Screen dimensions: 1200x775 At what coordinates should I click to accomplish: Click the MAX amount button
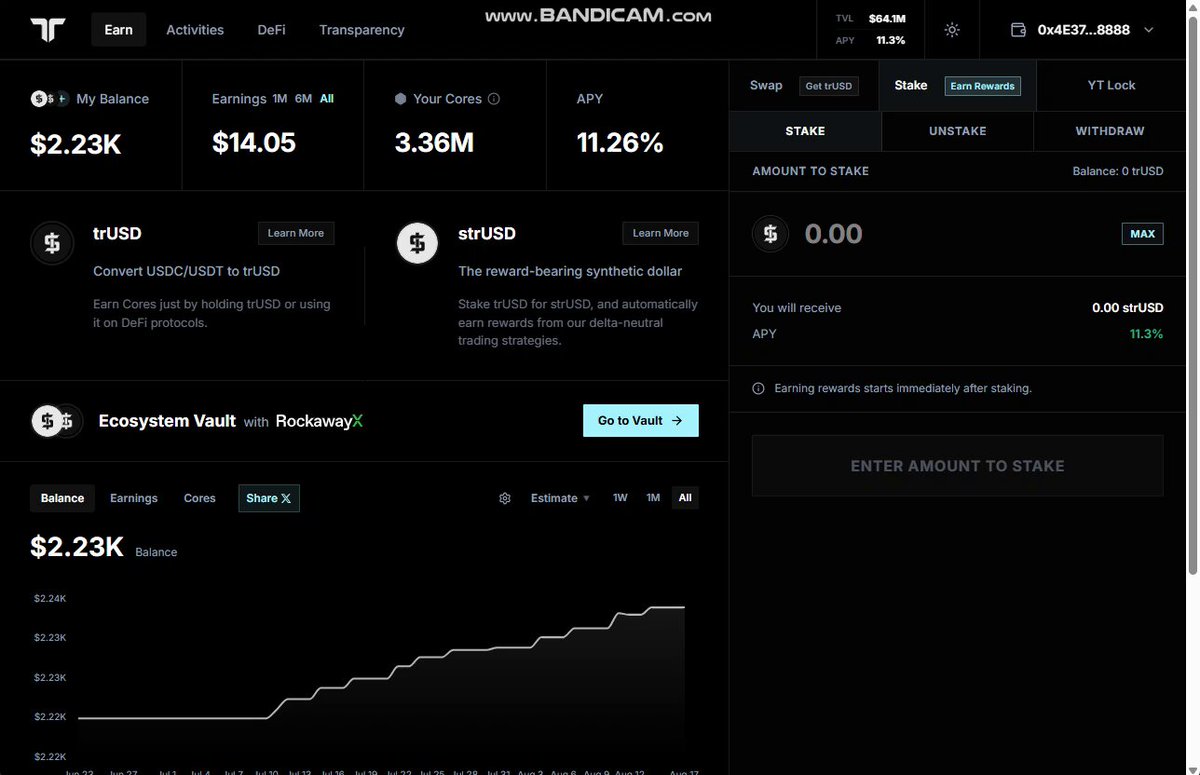1142,234
